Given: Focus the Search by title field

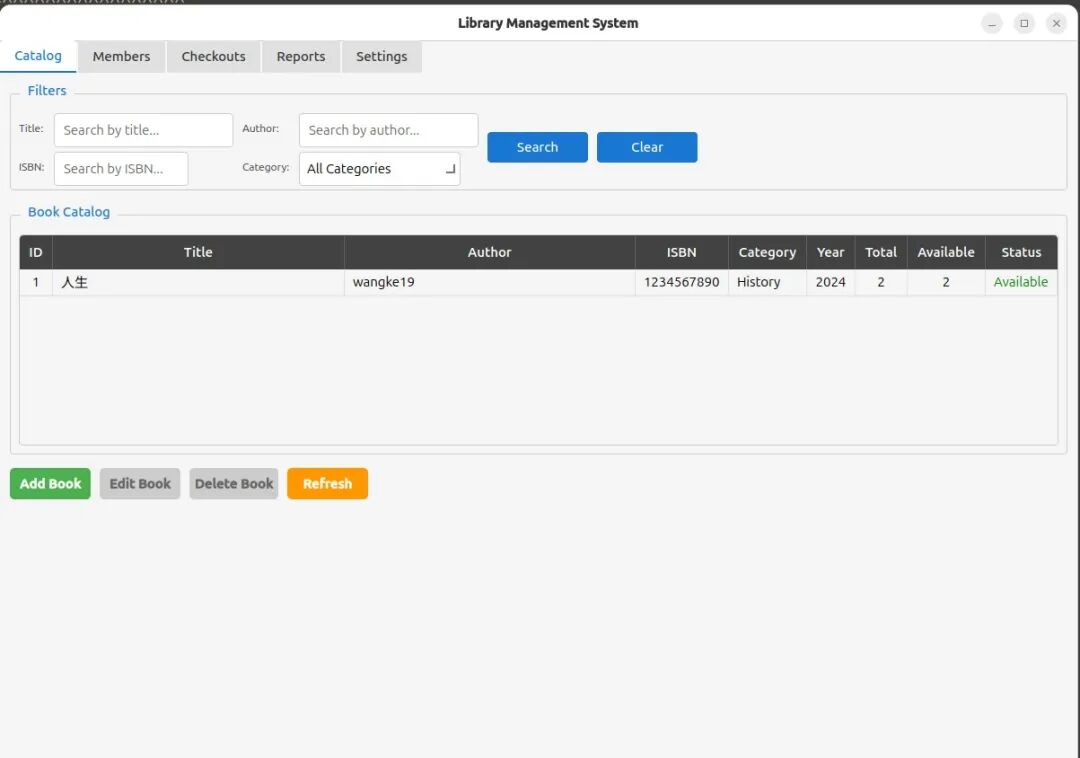Looking at the screenshot, I should coord(143,130).
